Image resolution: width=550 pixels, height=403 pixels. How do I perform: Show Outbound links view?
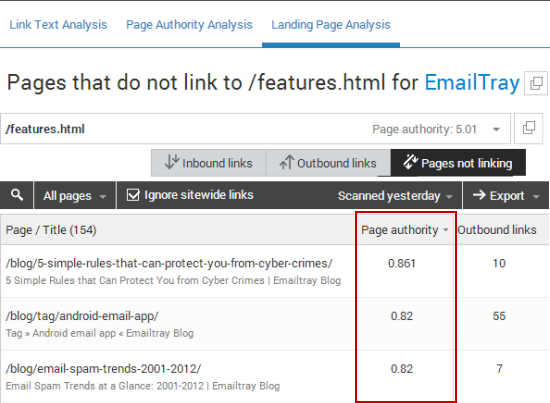pos(328,163)
